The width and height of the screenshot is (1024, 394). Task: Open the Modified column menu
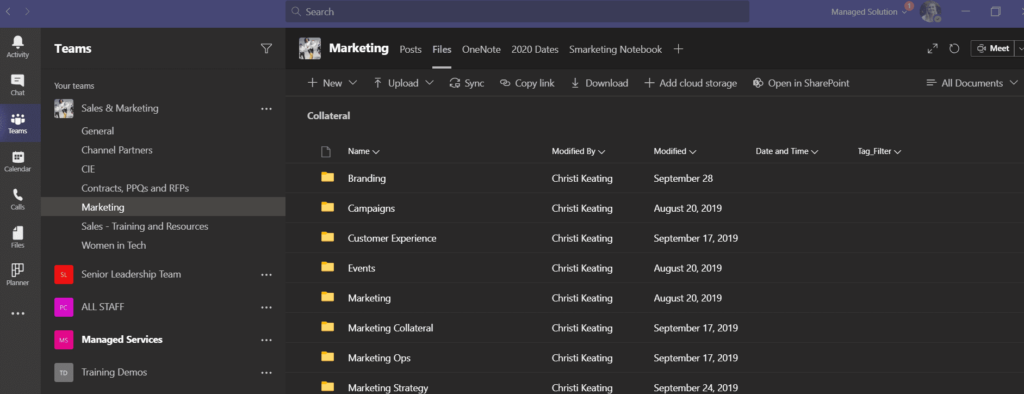[x=675, y=151]
